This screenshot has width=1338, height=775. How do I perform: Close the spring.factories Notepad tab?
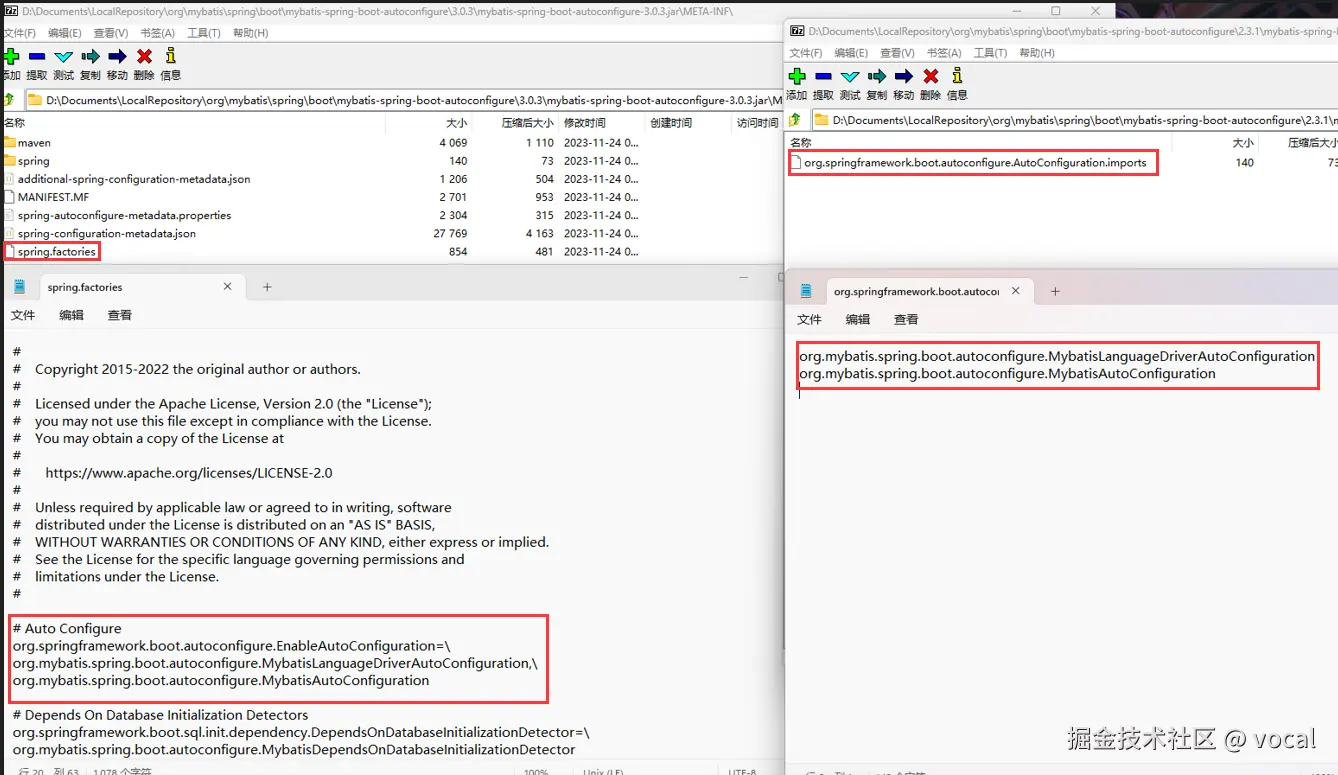pos(227,287)
